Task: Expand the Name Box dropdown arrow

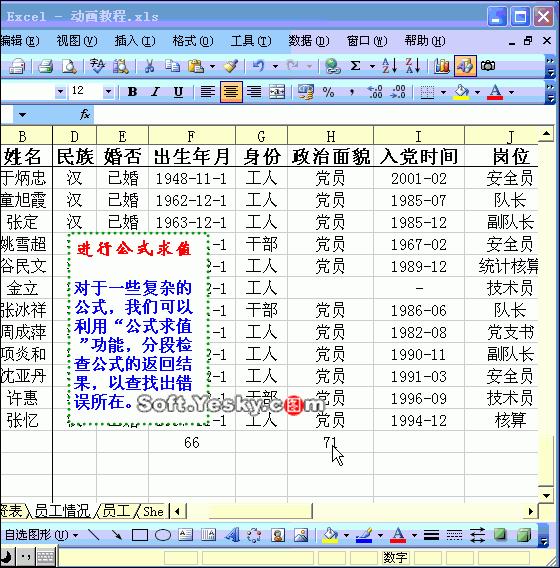Action: [x=22, y=115]
